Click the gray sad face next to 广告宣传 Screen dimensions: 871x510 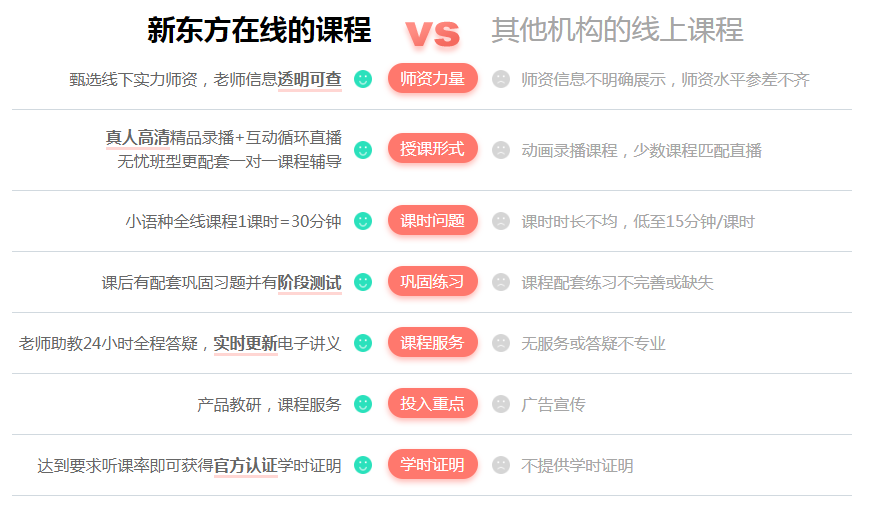pyautogui.click(x=501, y=404)
